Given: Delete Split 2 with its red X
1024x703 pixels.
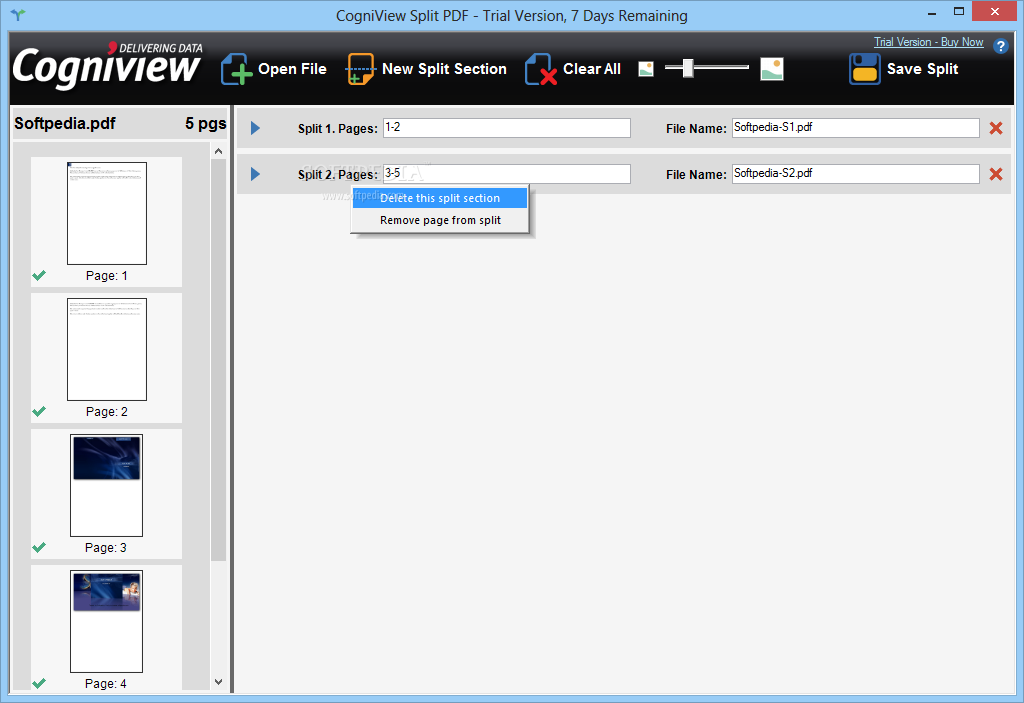Looking at the screenshot, I should (x=996, y=174).
